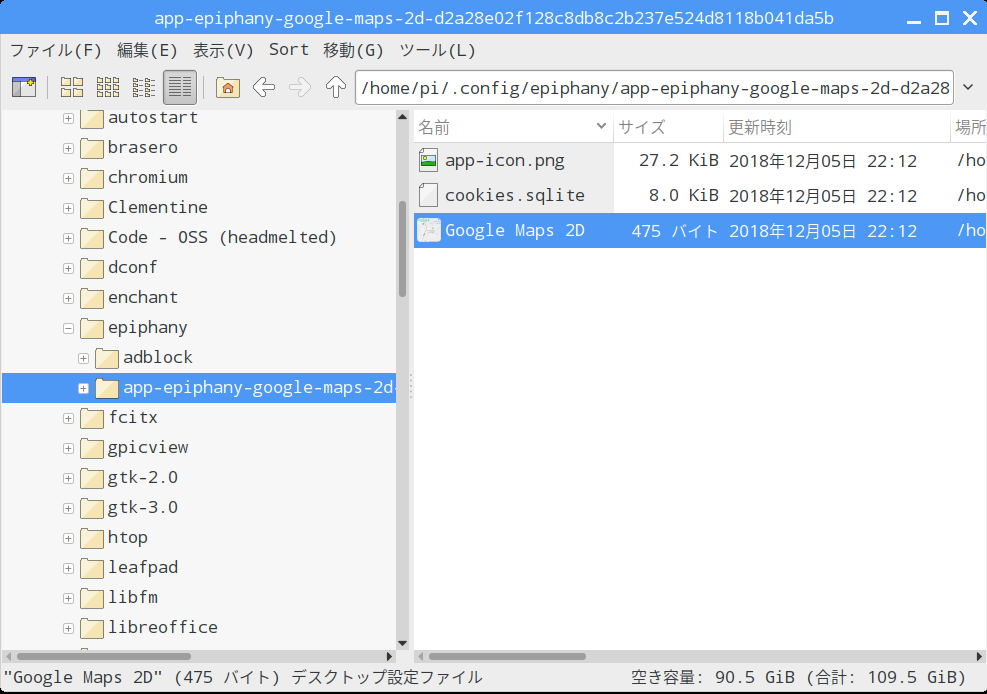Image resolution: width=987 pixels, height=694 pixels.
Task: Go up to parent folder
Action: 336,87
